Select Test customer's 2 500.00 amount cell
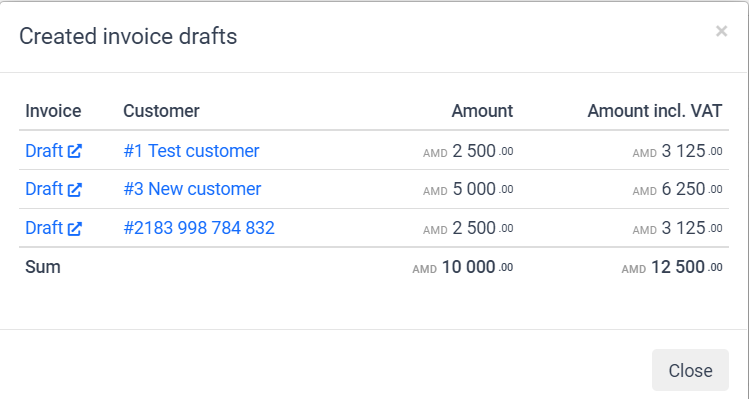This screenshot has width=749, height=399. 468,151
